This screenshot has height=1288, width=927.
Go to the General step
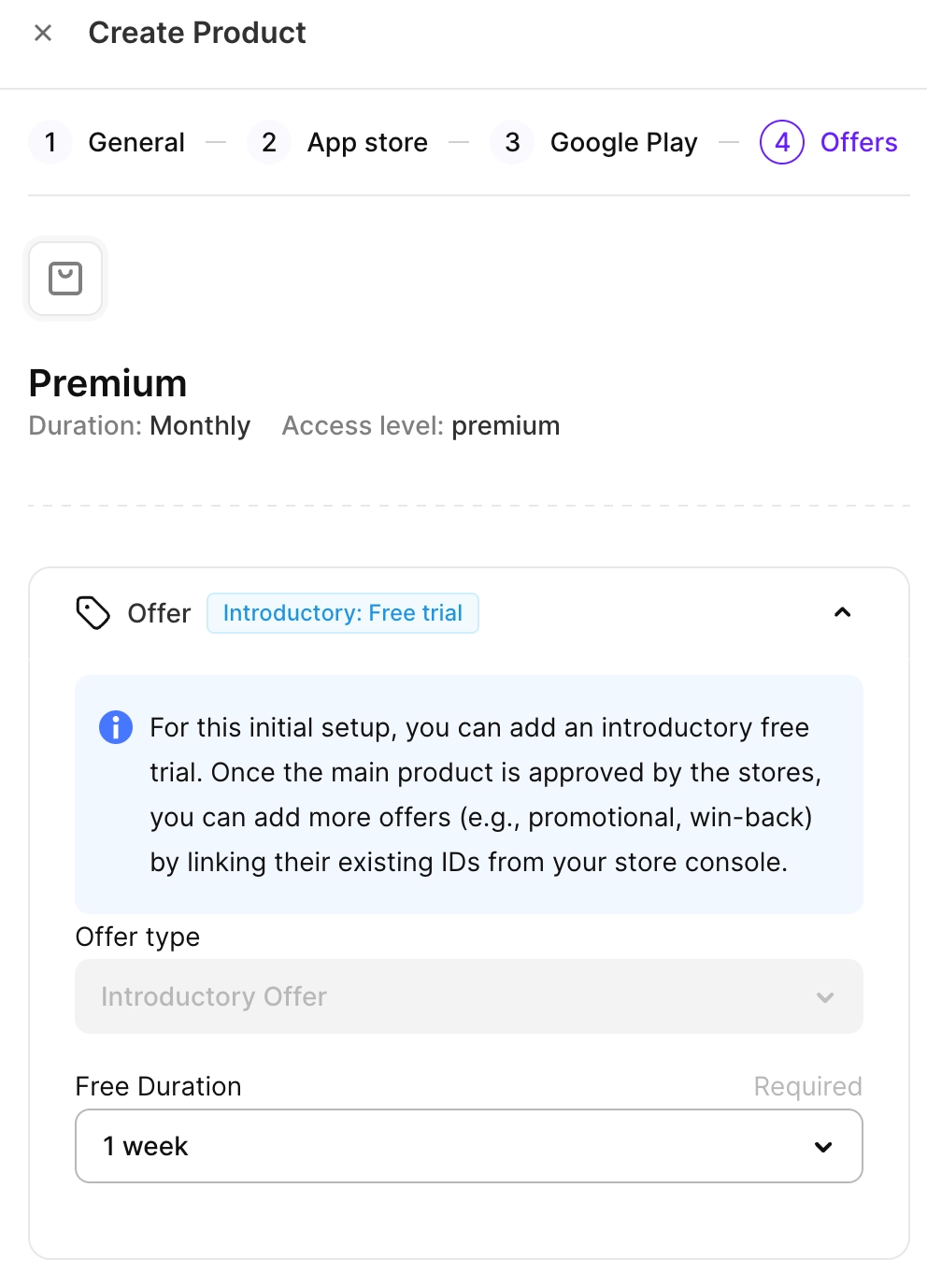136,142
